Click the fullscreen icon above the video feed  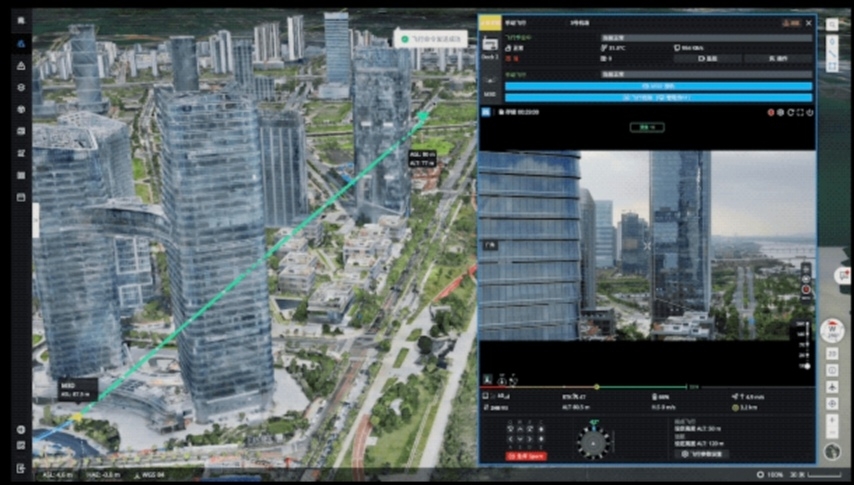(799, 113)
